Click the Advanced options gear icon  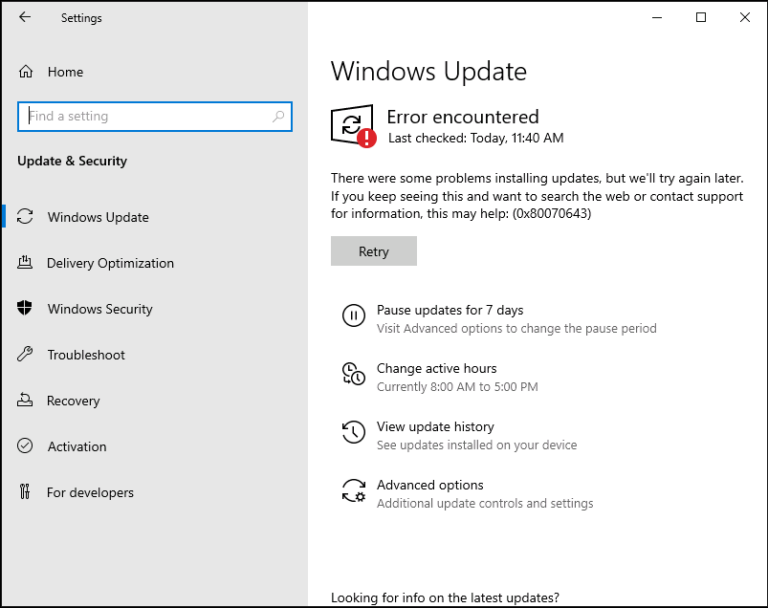[353, 491]
